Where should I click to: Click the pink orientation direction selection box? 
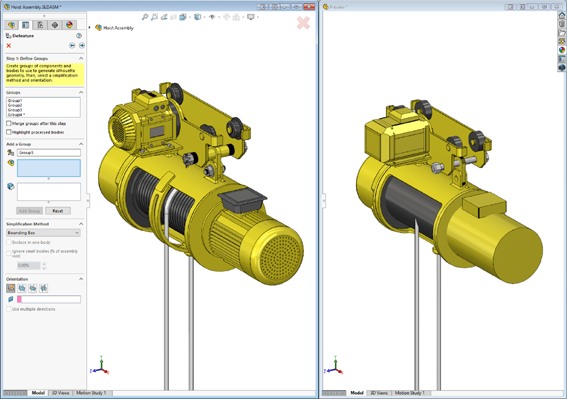point(49,299)
